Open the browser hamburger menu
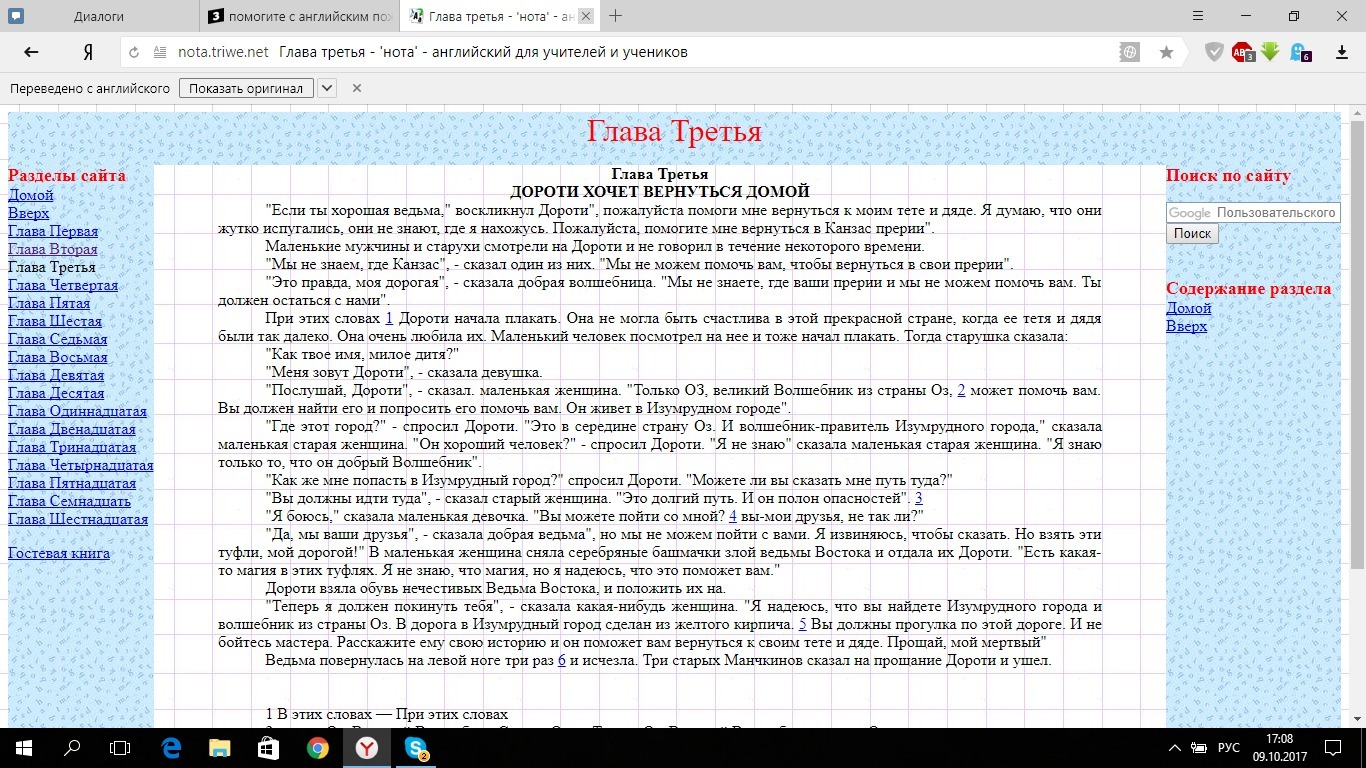 click(x=1199, y=16)
